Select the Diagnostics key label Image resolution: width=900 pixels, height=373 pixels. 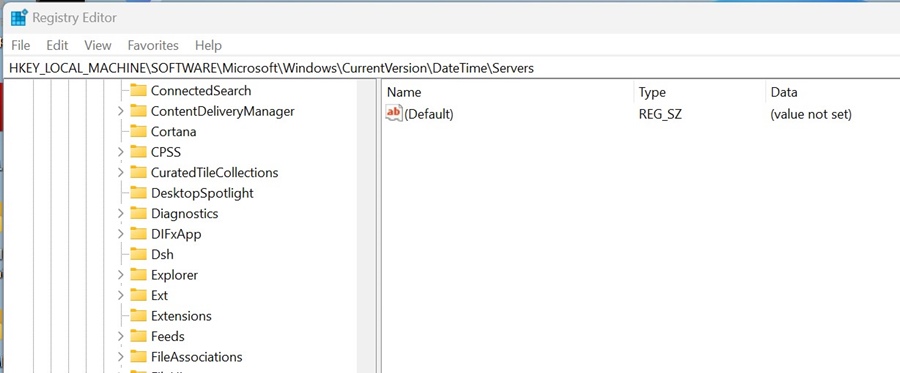point(185,213)
